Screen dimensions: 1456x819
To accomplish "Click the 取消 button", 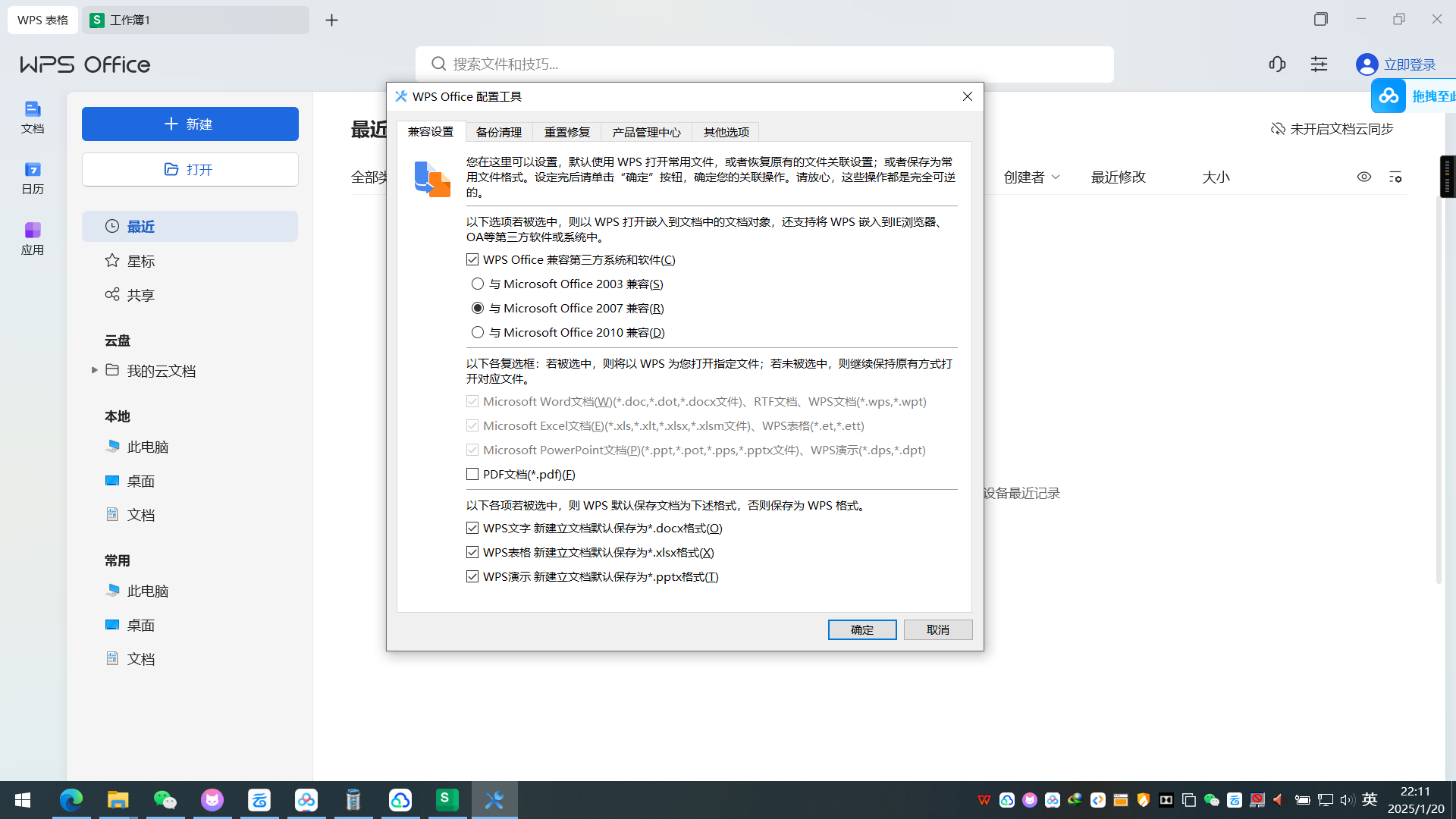I will (x=938, y=629).
